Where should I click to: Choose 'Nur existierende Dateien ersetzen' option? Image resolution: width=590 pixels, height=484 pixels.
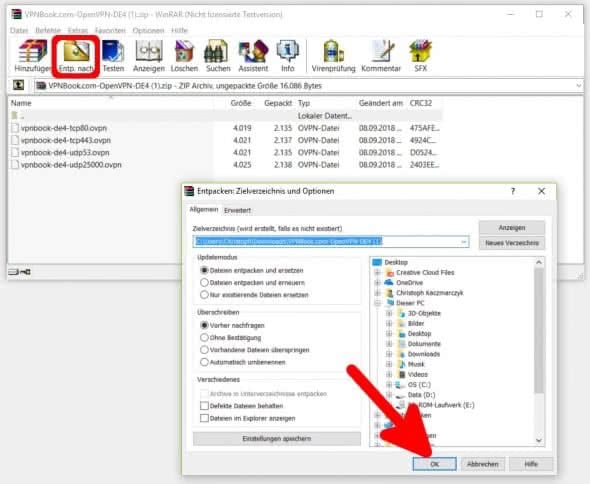(204, 294)
